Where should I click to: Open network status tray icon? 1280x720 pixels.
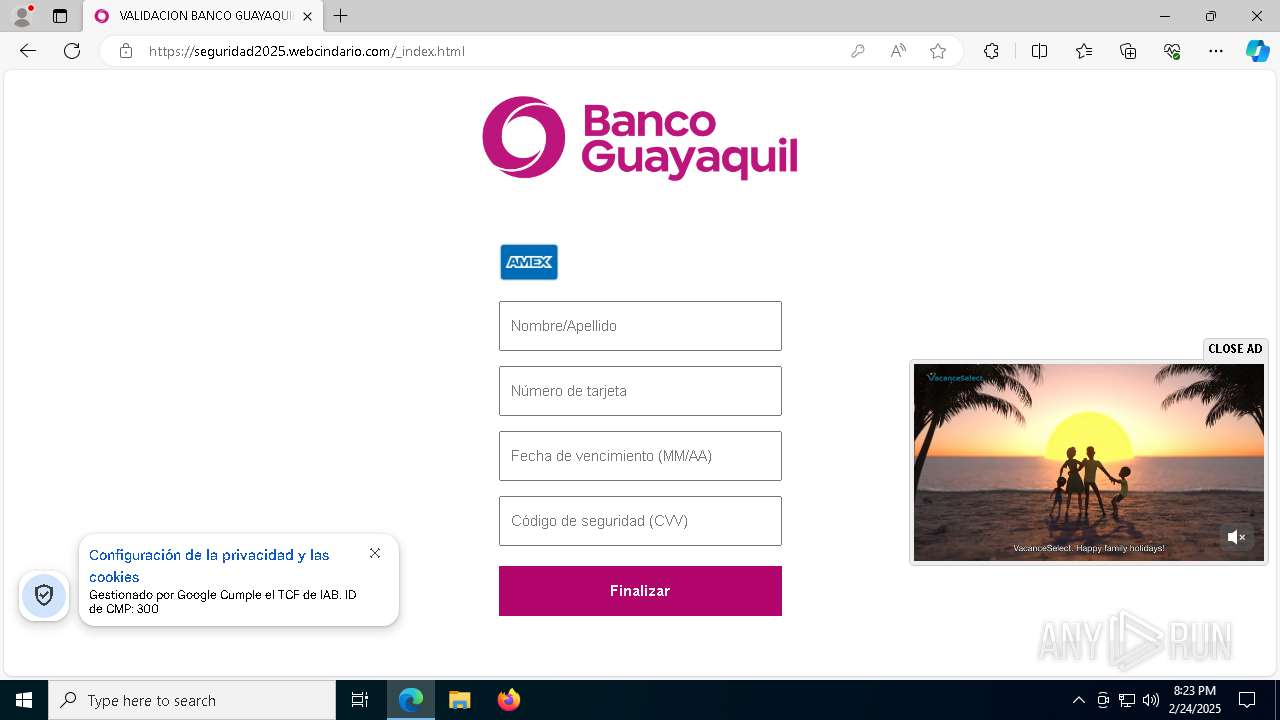[1127, 700]
